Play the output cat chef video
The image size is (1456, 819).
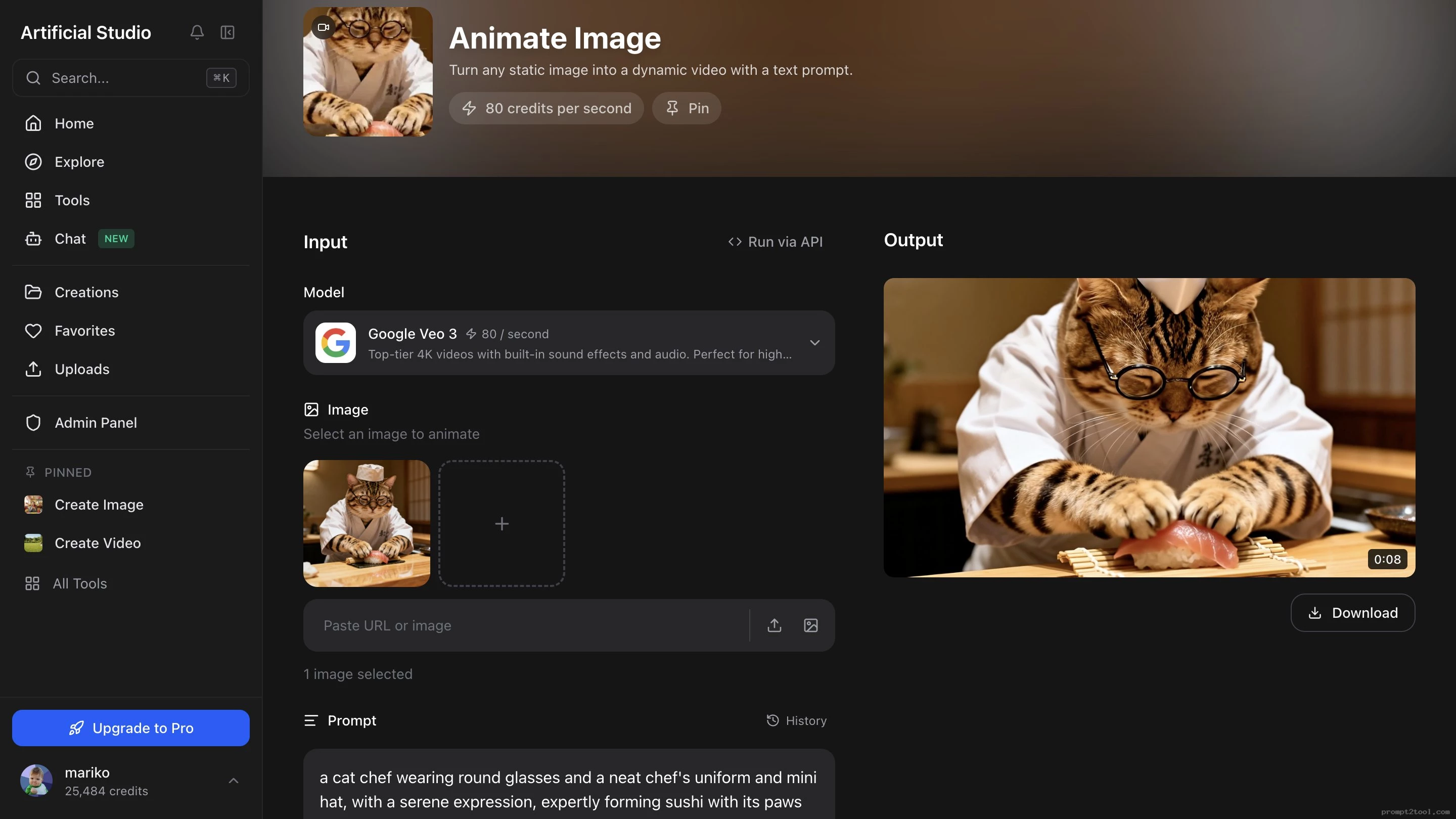[1149, 427]
